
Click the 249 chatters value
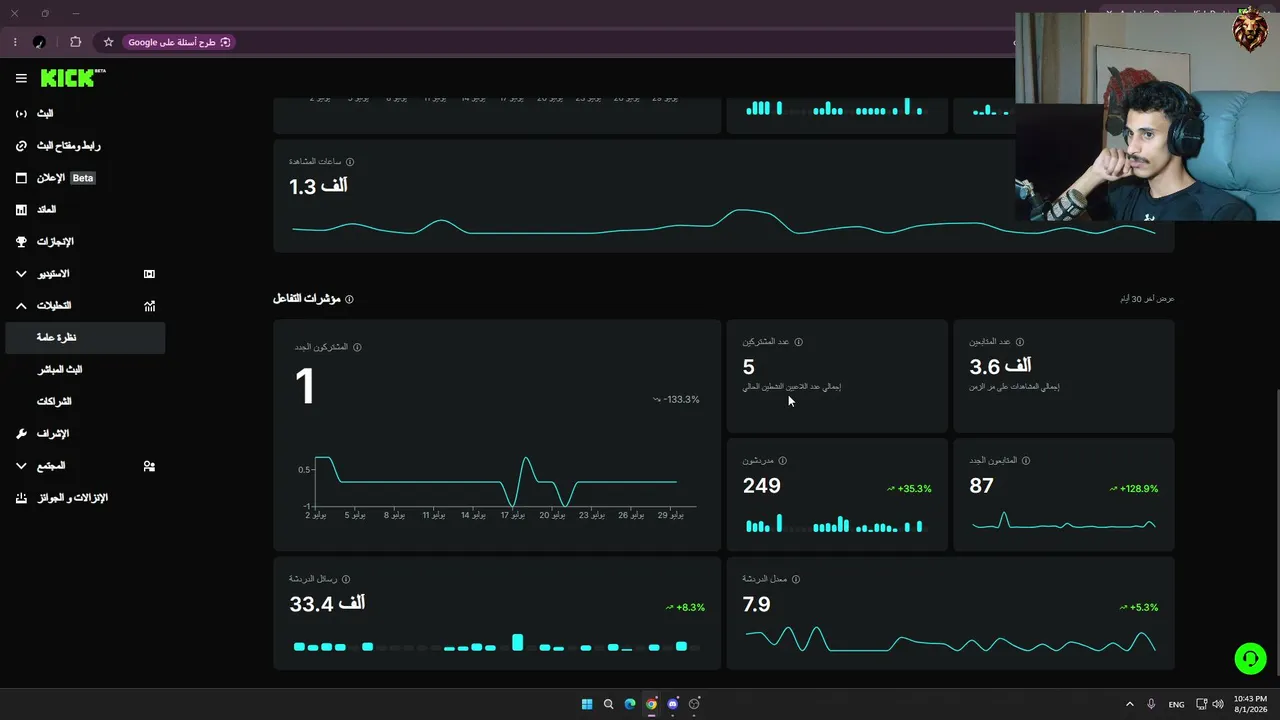[761, 486]
